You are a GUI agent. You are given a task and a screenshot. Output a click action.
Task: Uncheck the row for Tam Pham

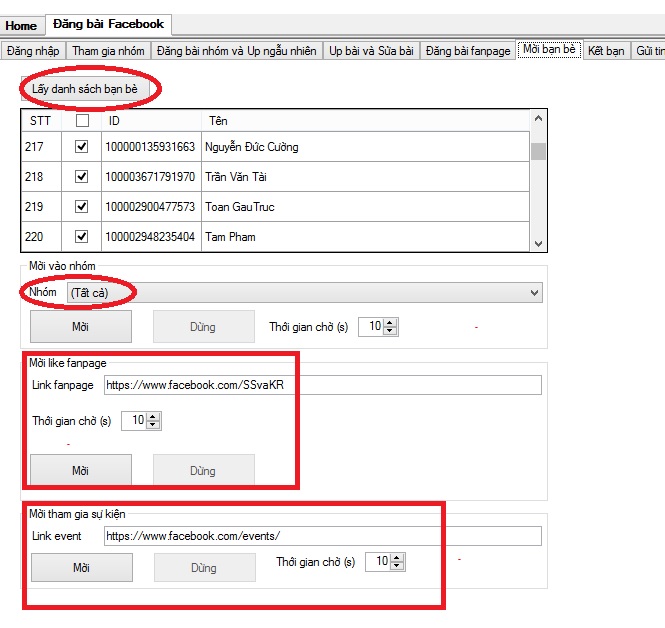[81, 237]
